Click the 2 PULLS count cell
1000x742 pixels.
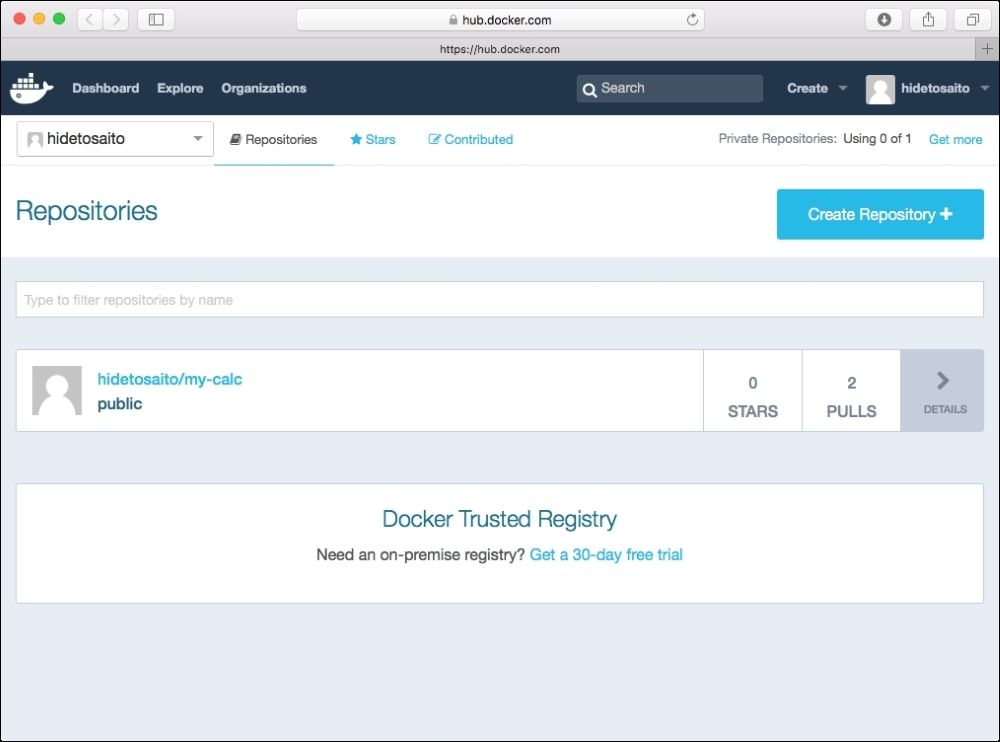tap(851, 390)
